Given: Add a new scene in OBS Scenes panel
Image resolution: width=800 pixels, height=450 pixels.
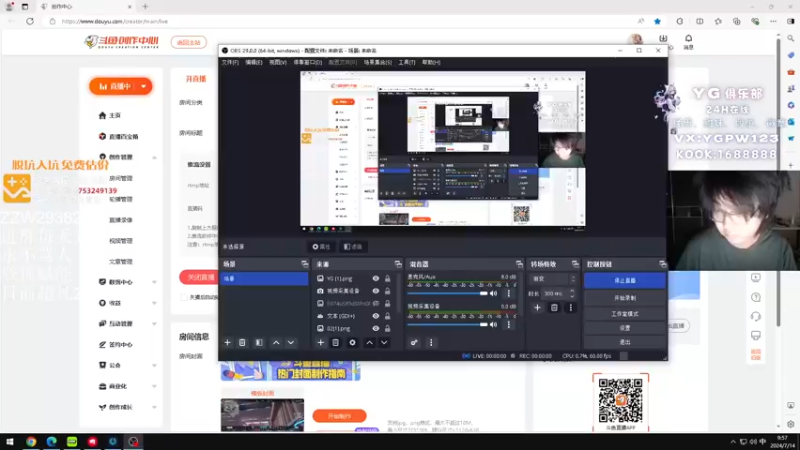Looking at the screenshot, I should pos(228,343).
